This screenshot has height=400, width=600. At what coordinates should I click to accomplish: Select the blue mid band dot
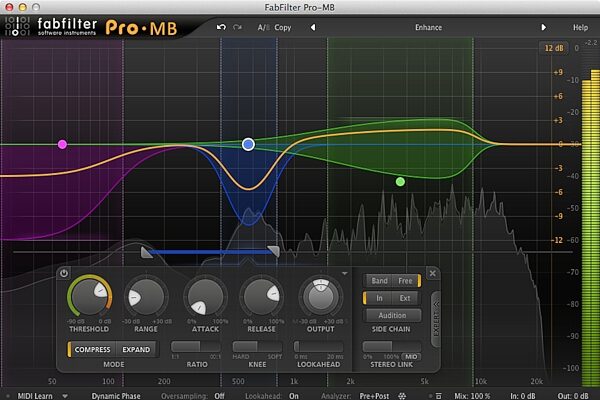248,144
